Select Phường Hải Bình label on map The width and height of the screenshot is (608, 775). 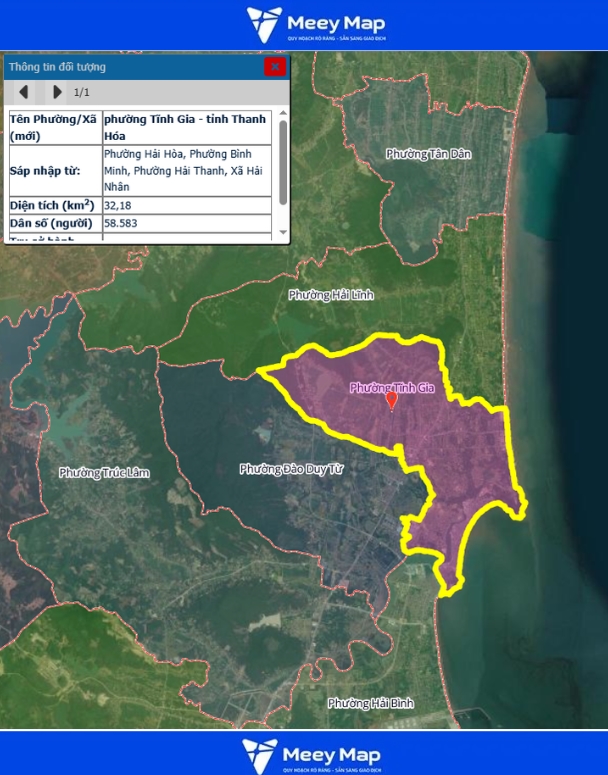(x=370, y=703)
